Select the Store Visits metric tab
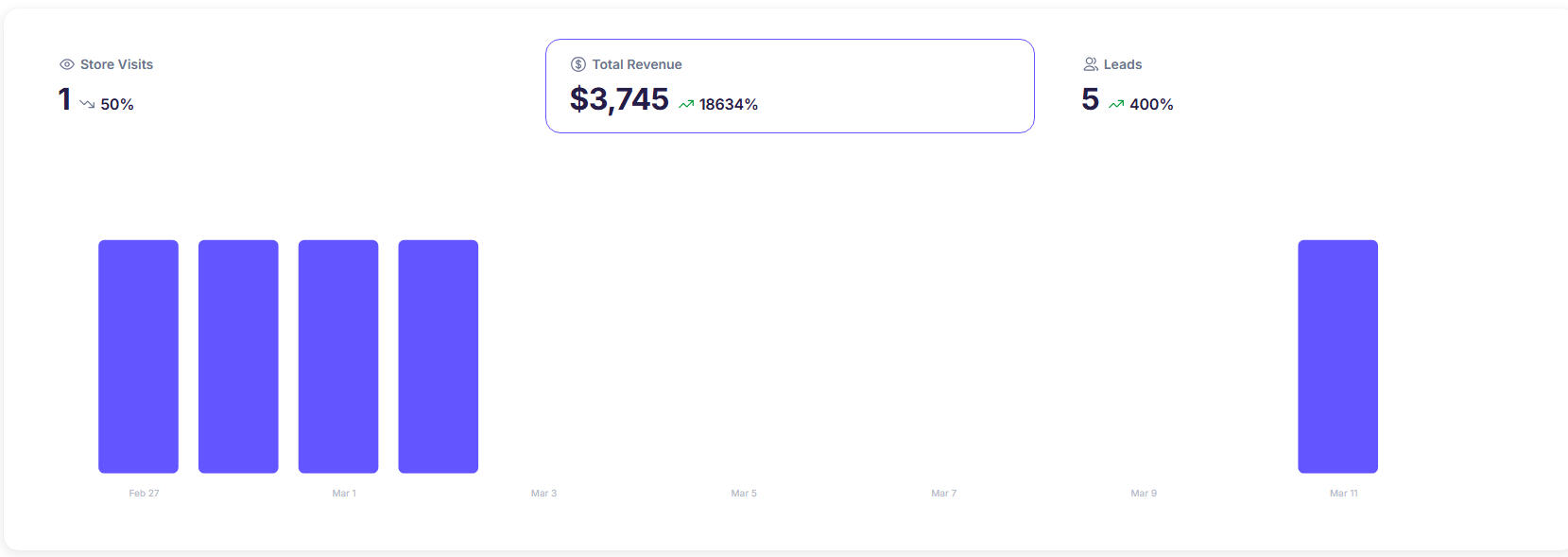The width and height of the screenshot is (1568, 557). [115, 65]
